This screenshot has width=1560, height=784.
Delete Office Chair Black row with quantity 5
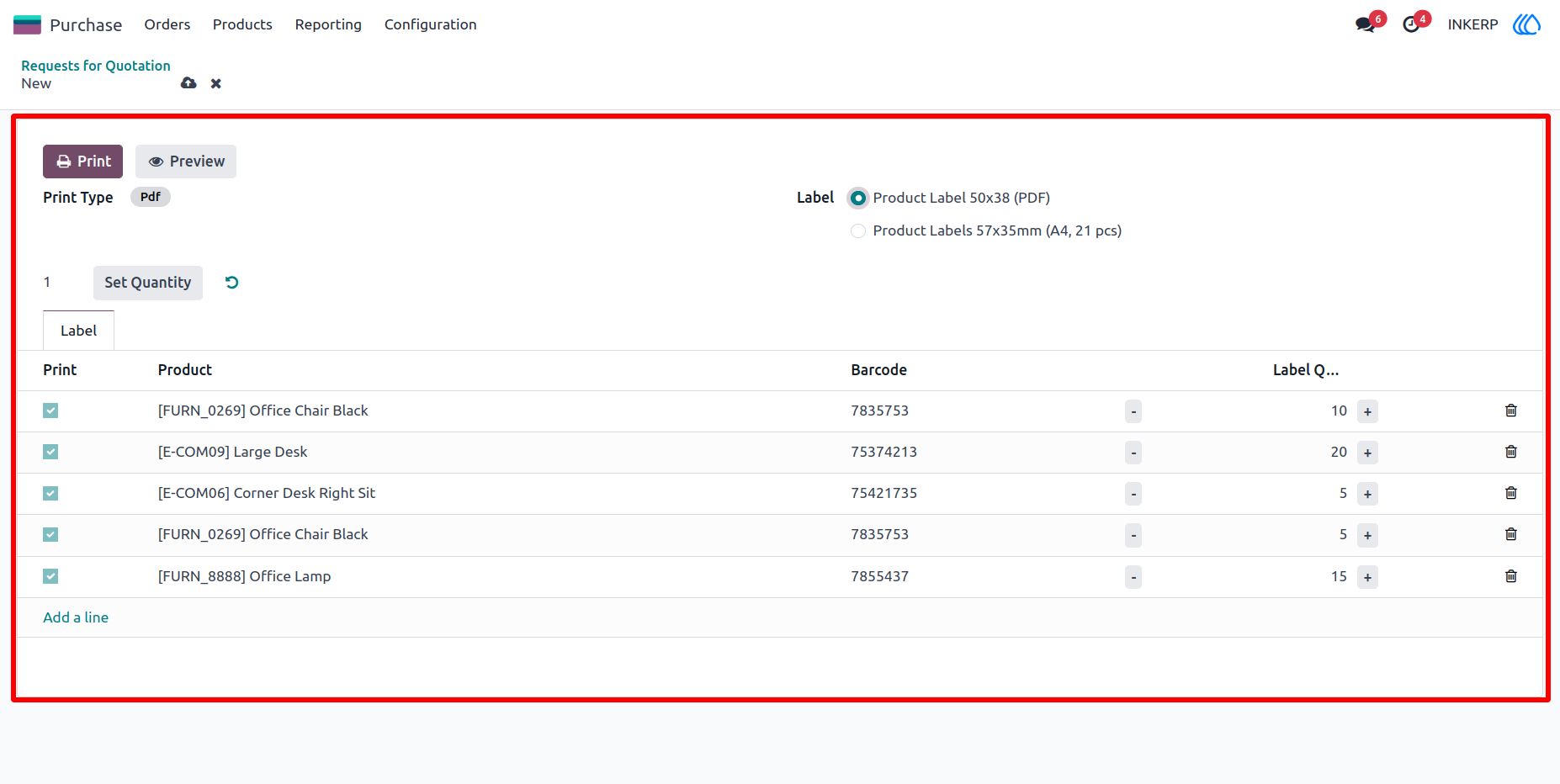click(x=1511, y=534)
